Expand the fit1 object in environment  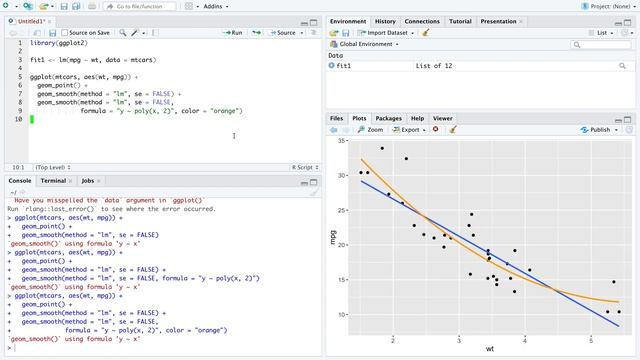331,65
